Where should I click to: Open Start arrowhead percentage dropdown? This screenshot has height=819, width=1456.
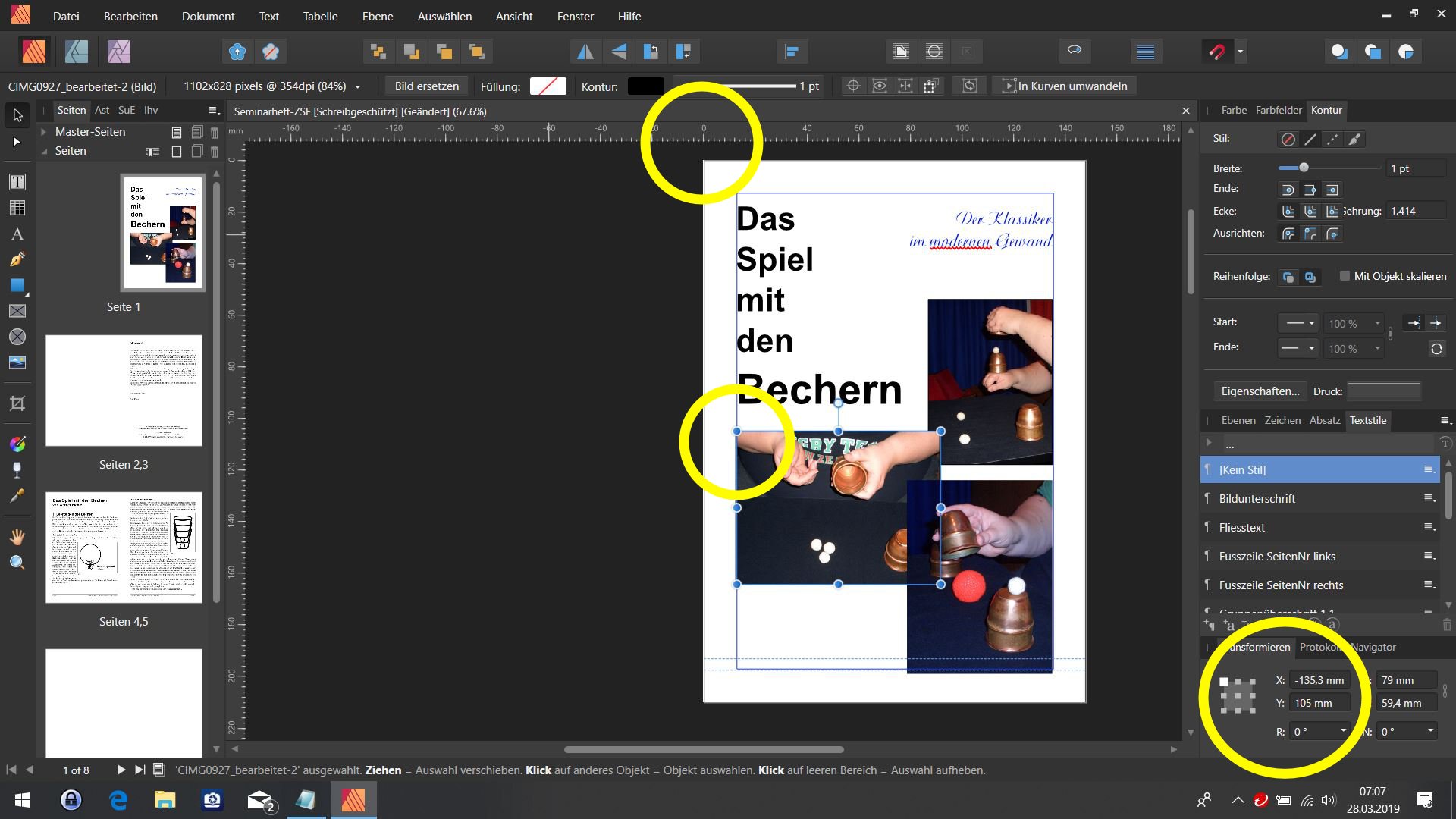(1378, 323)
